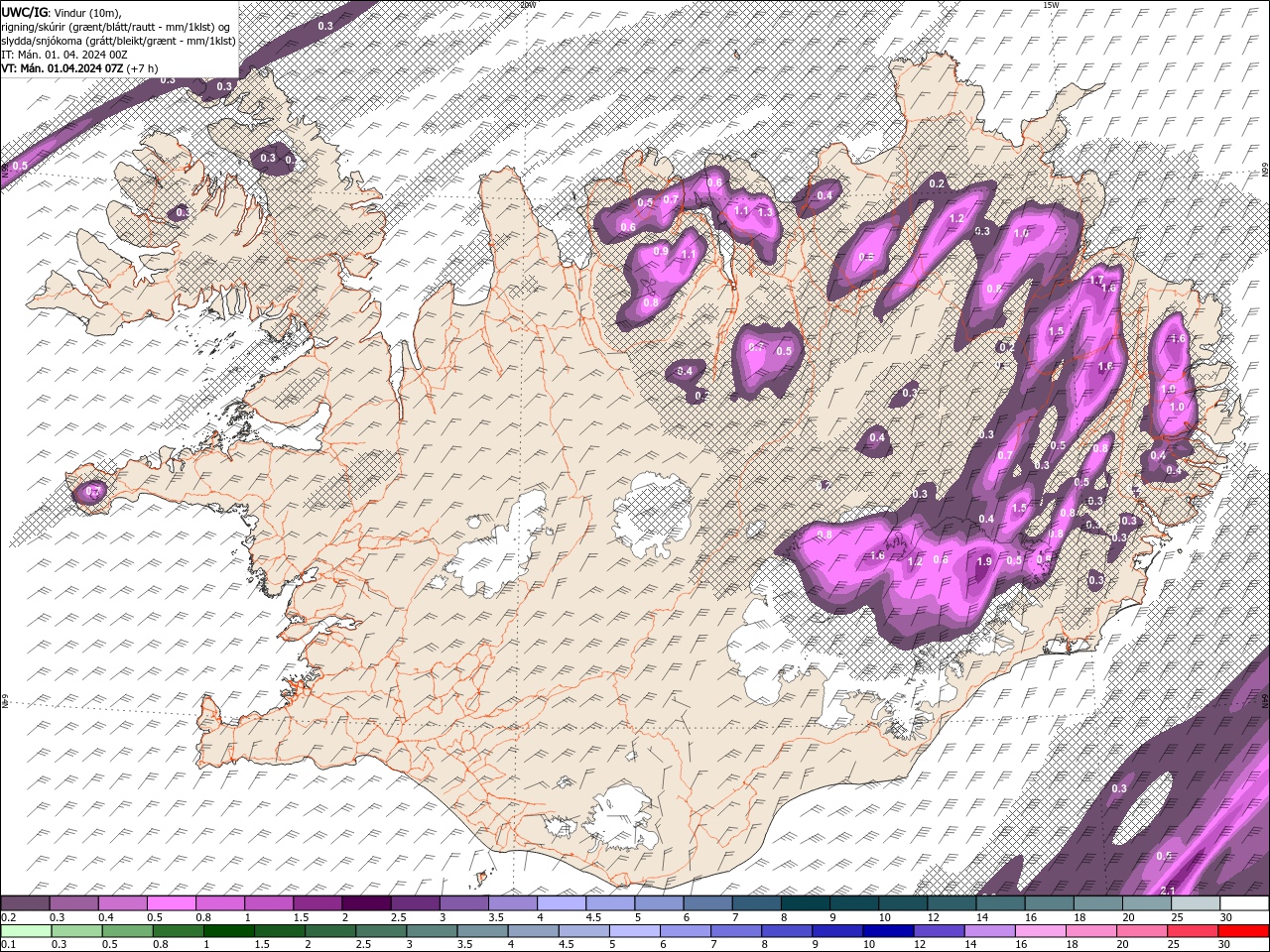
Task: Click the white 30 swatch in the upper legend row
Action: tap(1243, 903)
